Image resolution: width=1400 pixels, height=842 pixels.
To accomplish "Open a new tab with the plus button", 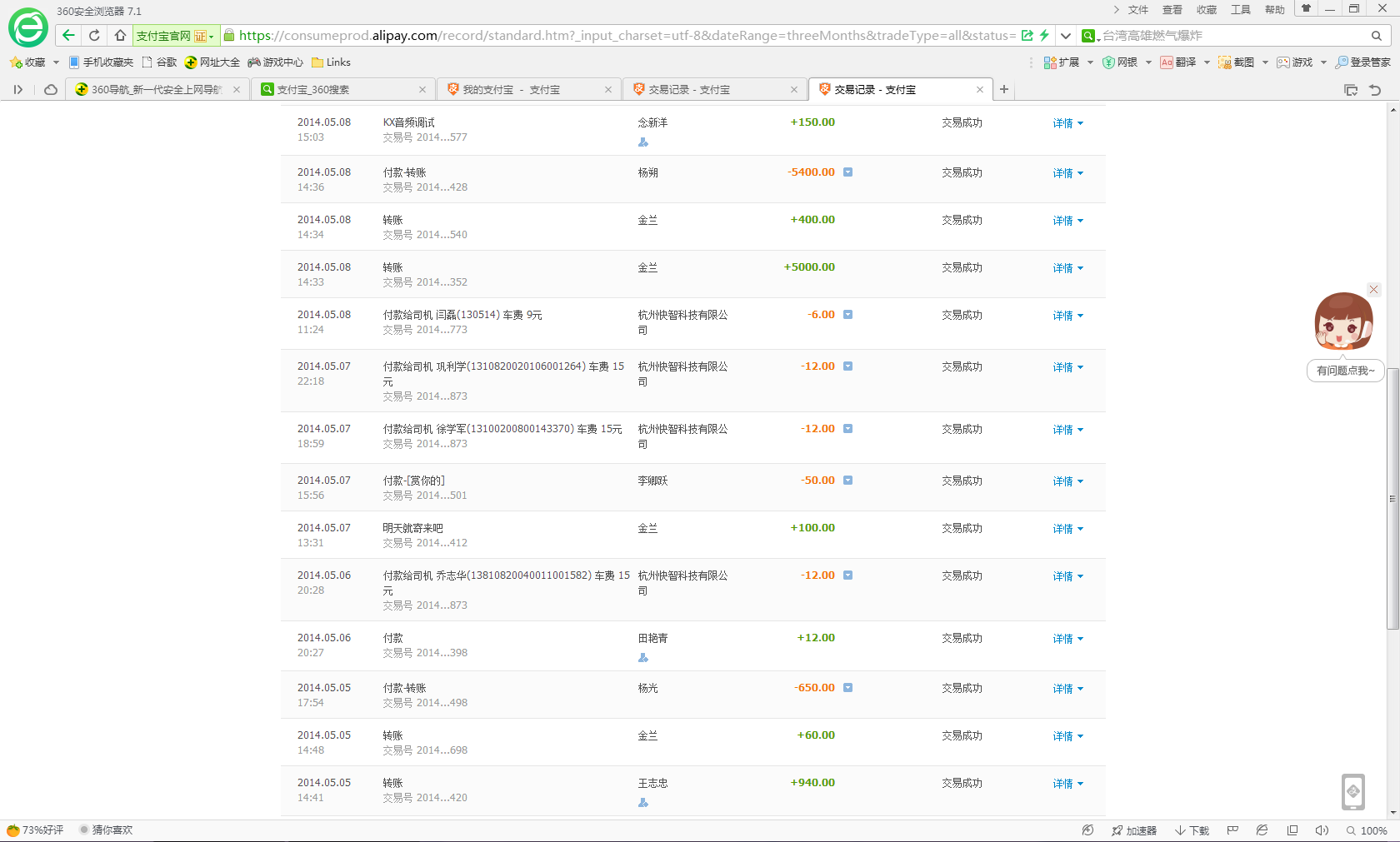I will click(1004, 89).
